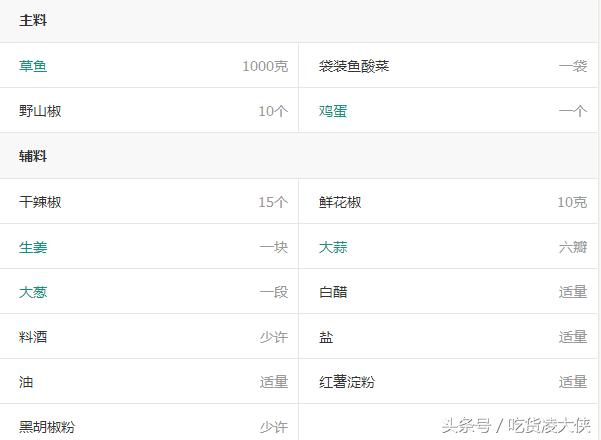The height and width of the screenshot is (440, 601).
Task: Select the 主料 section header
Action: coord(33,20)
